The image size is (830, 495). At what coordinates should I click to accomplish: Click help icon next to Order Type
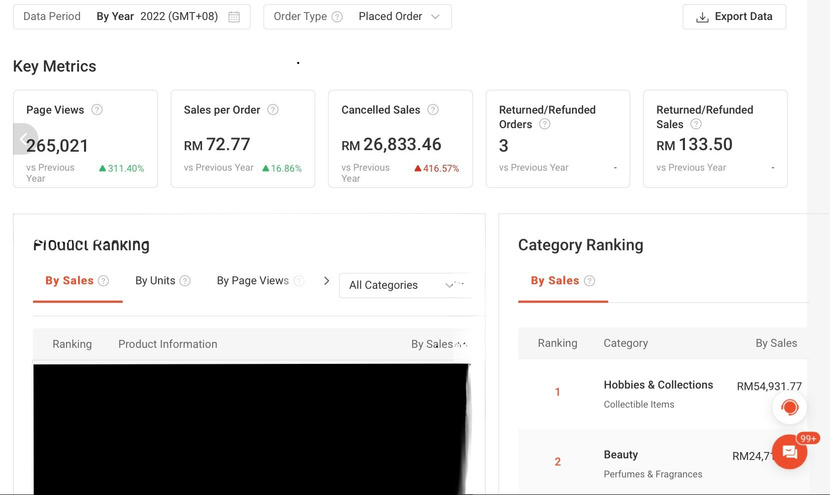pos(337,17)
